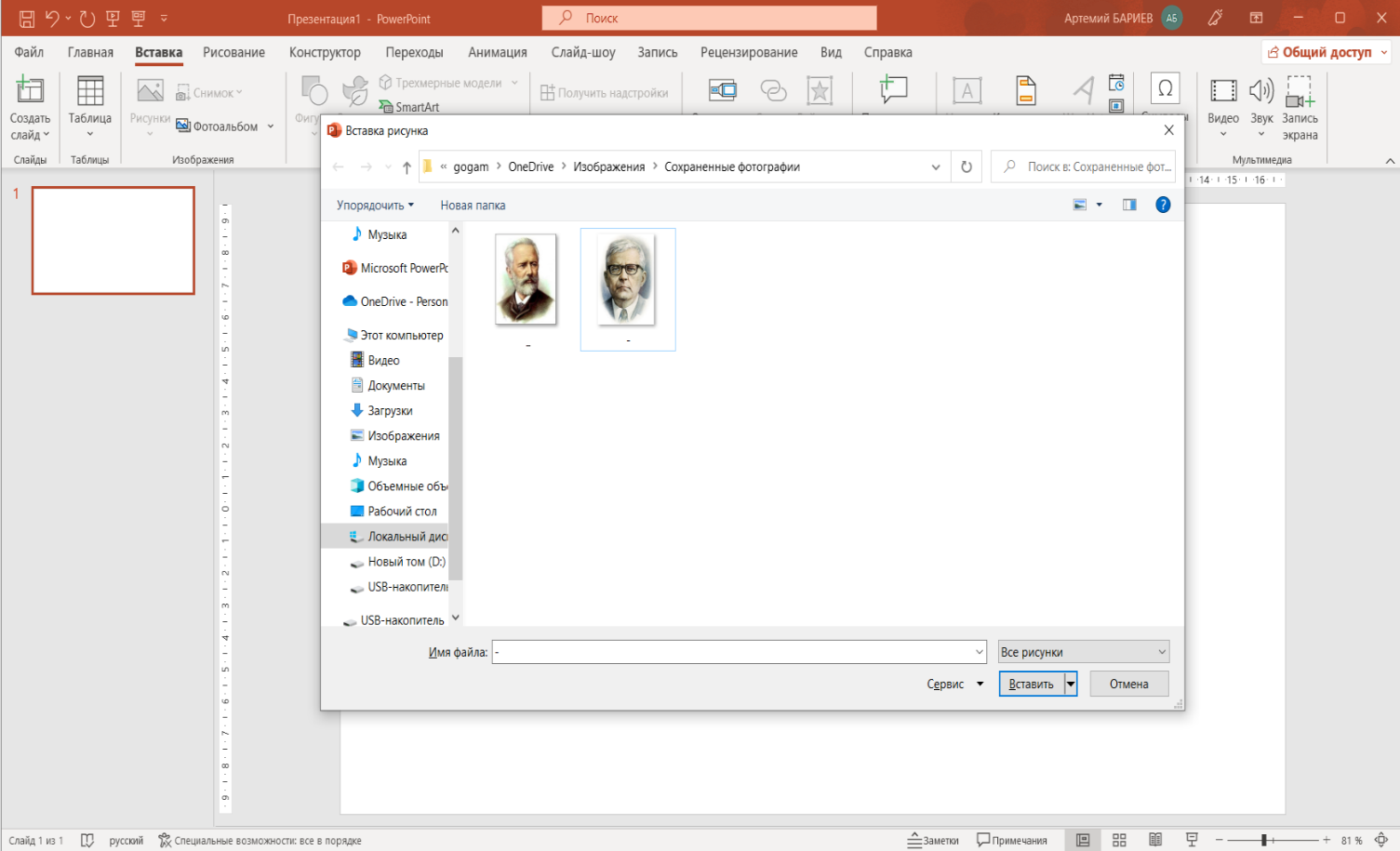The height and width of the screenshot is (851, 1400).
Task: Fit slide to current window icon
Action: coord(1381,840)
